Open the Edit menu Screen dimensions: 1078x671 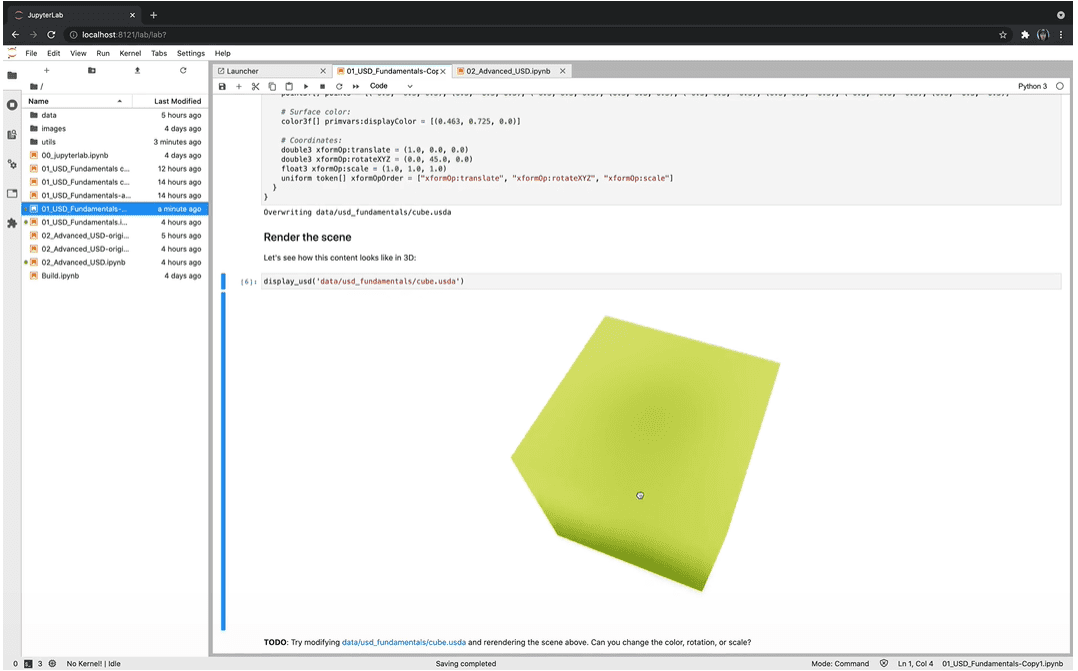[54, 54]
